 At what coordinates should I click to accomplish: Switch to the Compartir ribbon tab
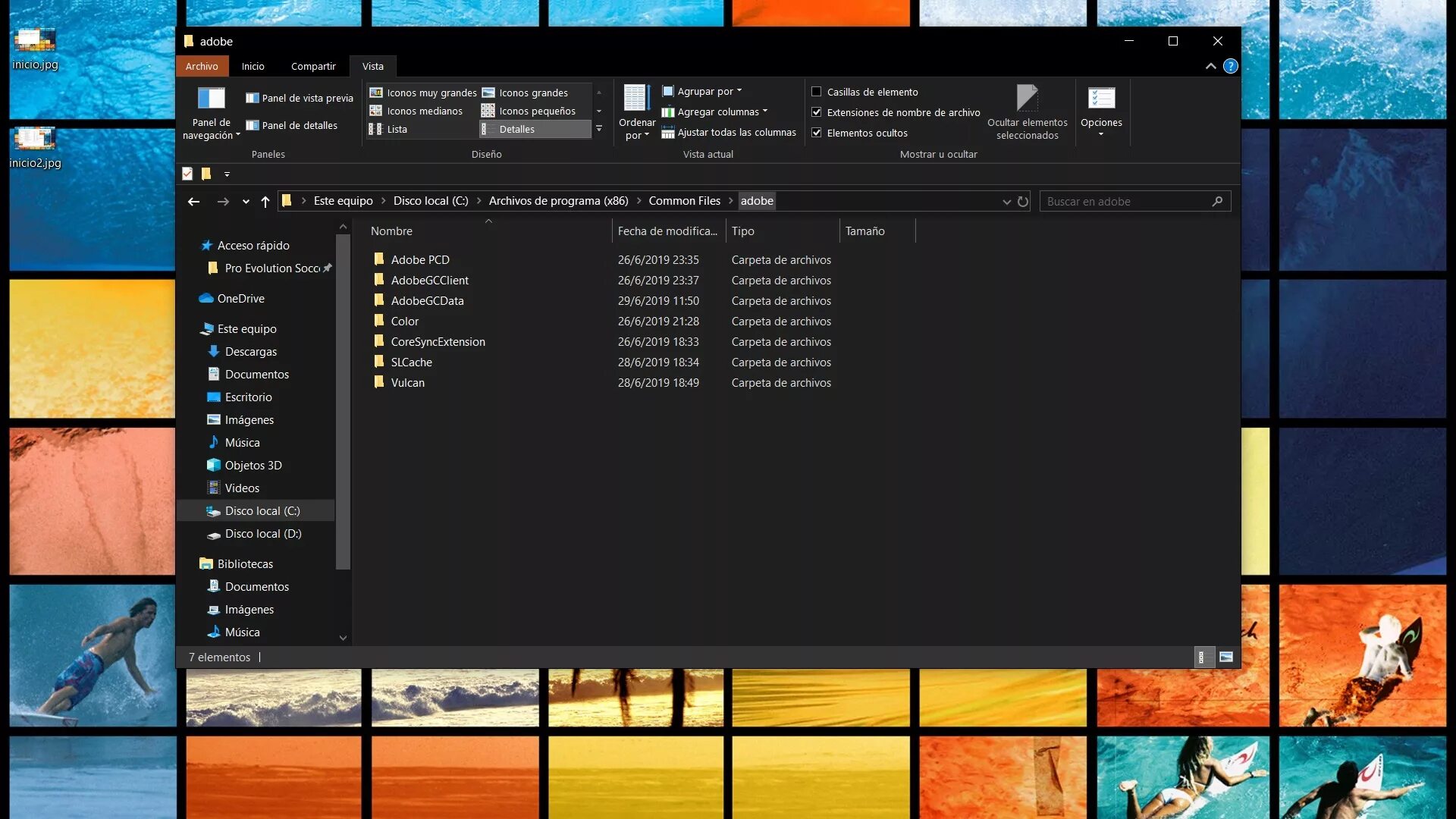click(x=313, y=67)
